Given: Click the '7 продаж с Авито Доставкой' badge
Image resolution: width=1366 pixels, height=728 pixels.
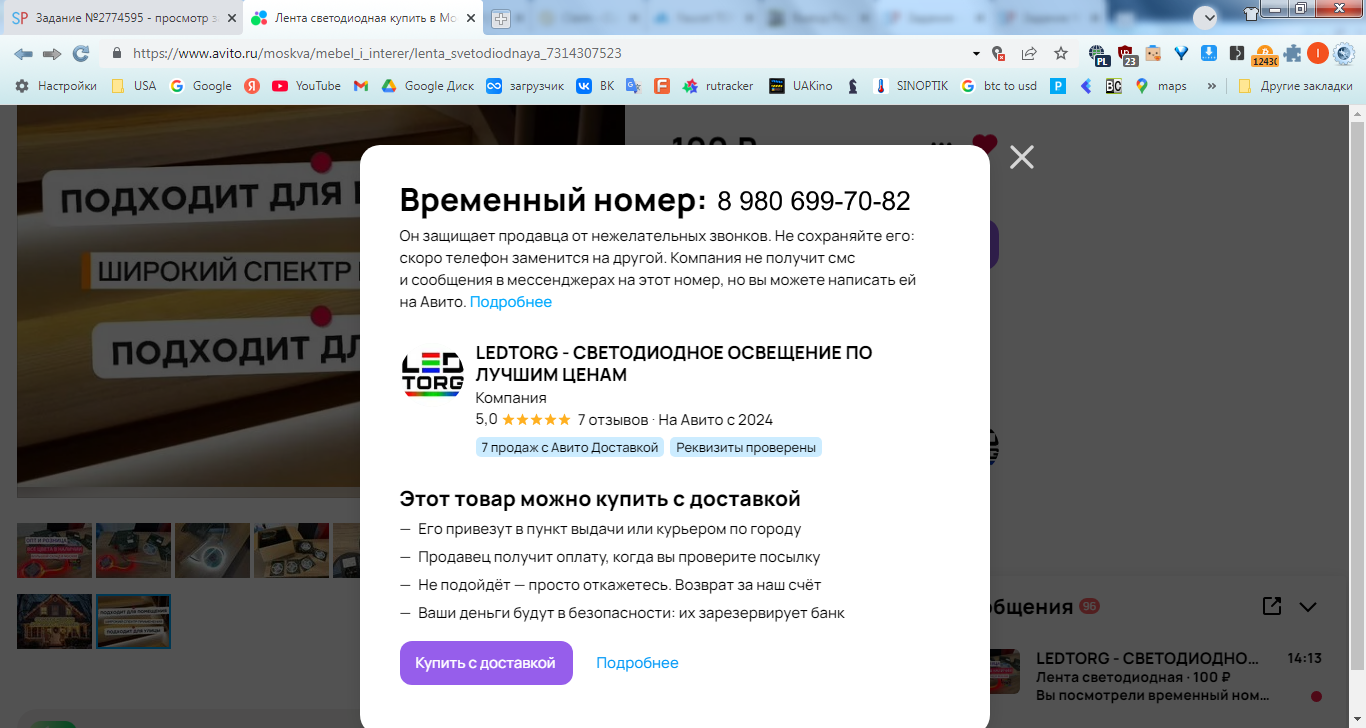Looking at the screenshot, I should tap(570, 447).
